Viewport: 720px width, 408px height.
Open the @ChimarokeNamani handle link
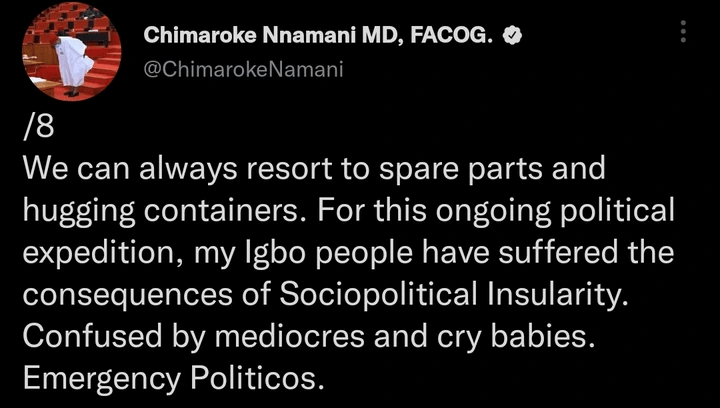(243, 69)
